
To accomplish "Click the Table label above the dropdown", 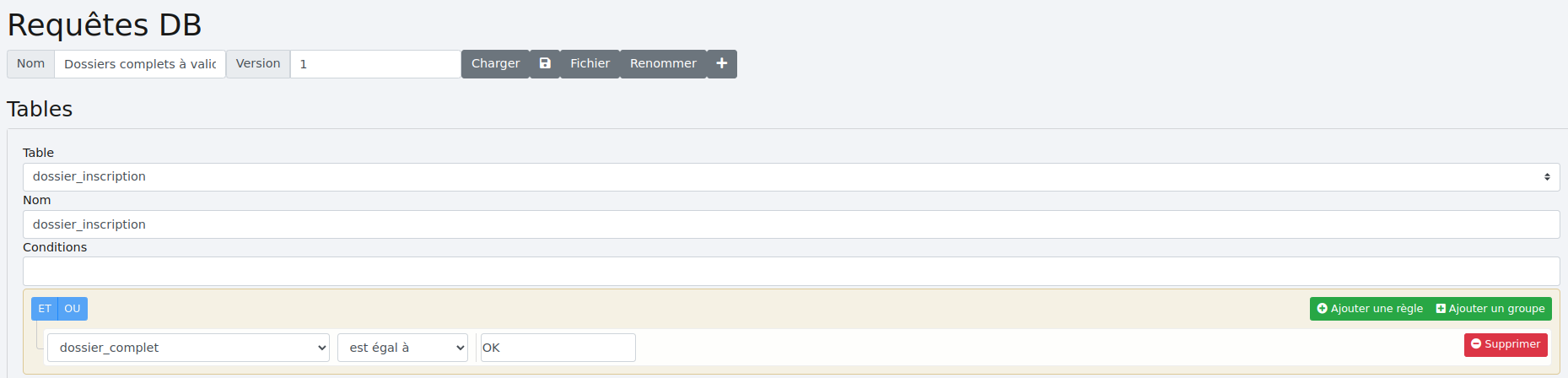I will [38, 153].
